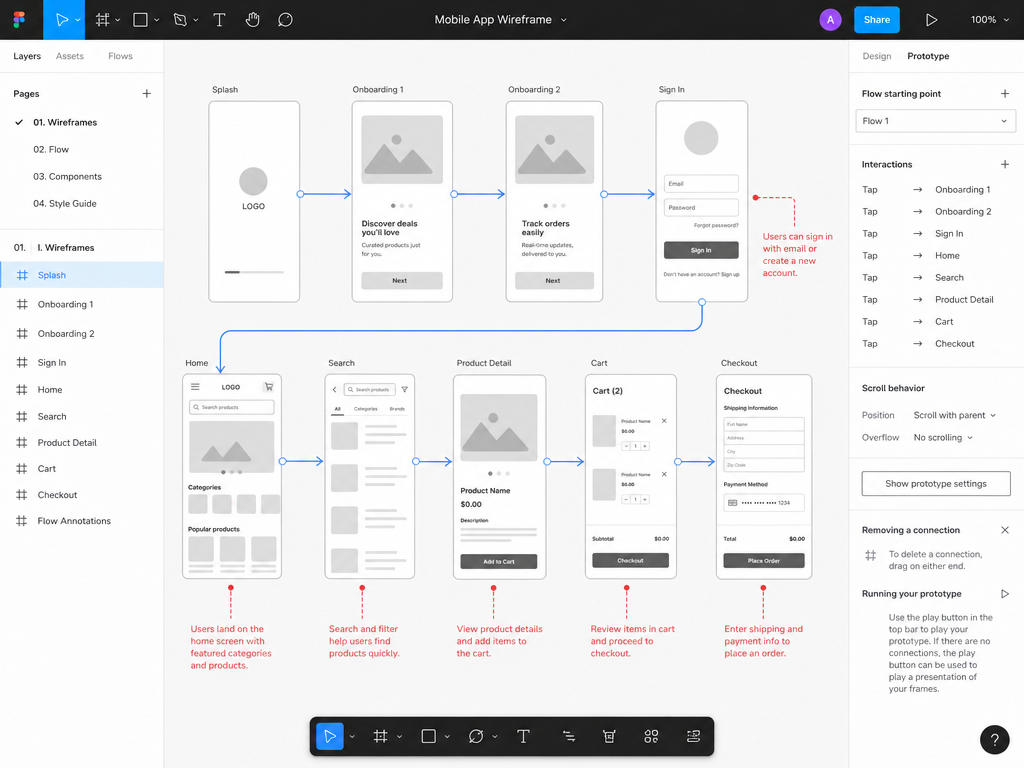Select the Move tool in bottom toolbar
This screenshot has height=768, width=1024.
tap(330, 737)
